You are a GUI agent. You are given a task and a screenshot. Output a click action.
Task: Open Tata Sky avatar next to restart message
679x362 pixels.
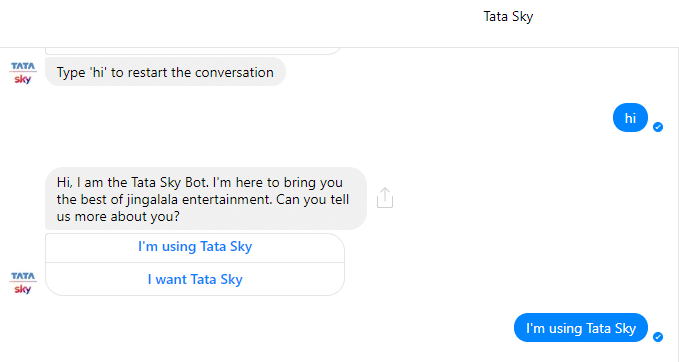[23, 73]
